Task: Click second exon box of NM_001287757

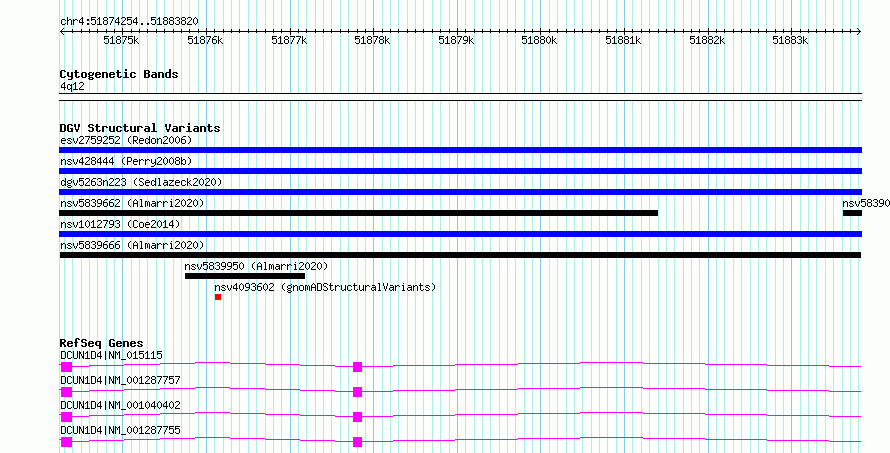Action: pyautogui.click(x=357, y=392)
